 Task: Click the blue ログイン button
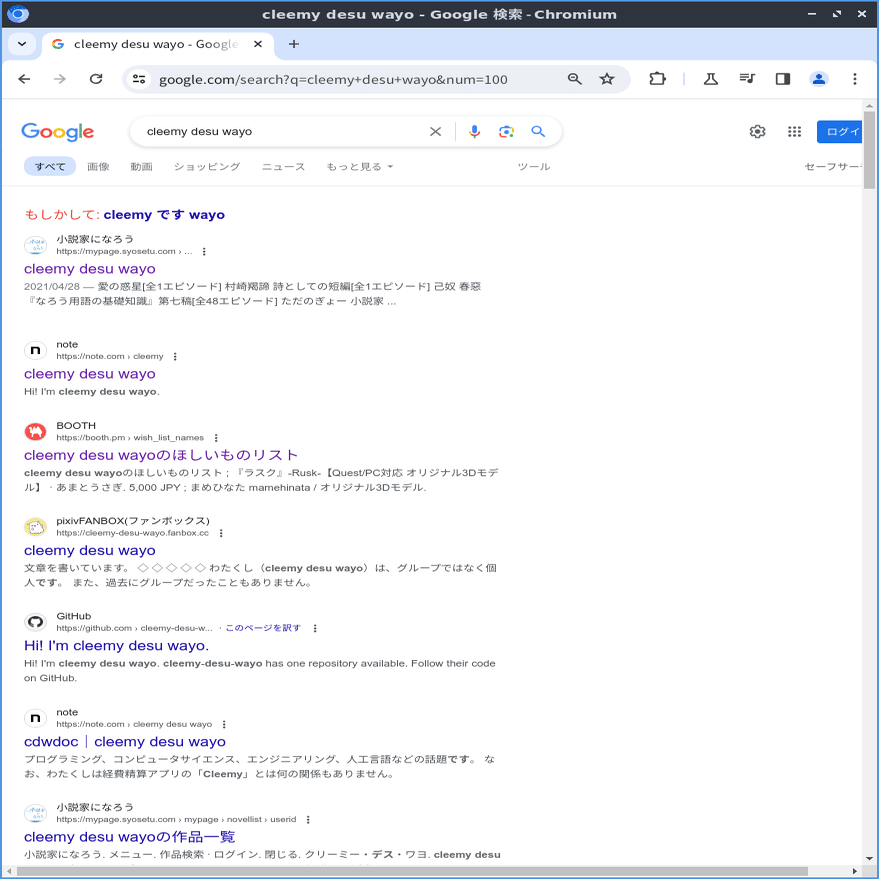839,132
